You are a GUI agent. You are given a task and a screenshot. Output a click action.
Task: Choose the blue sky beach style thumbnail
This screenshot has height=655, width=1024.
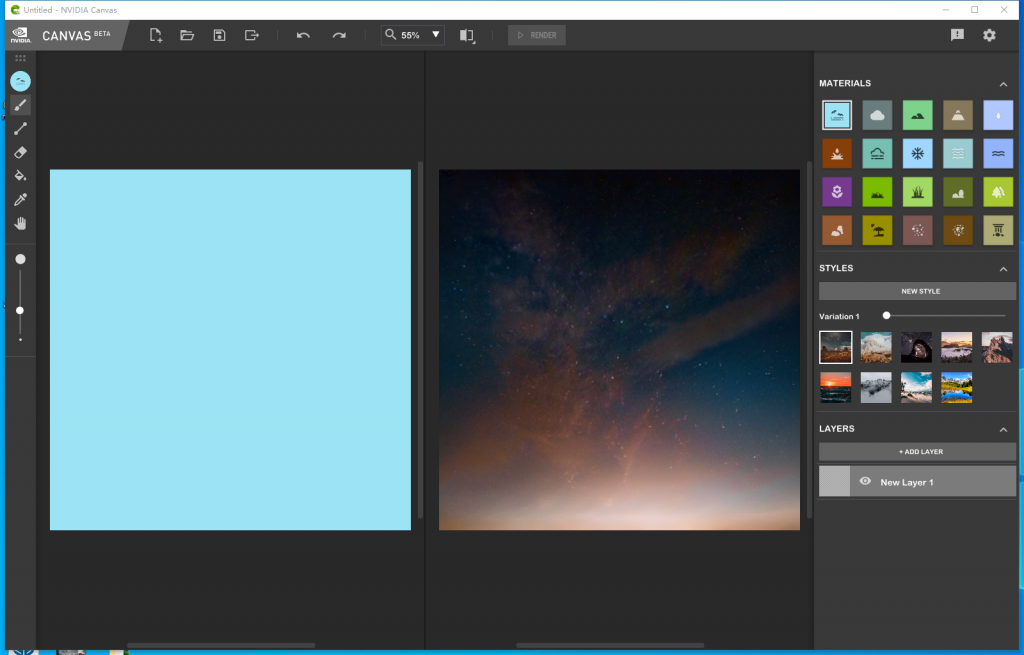[x=916, y=387]
